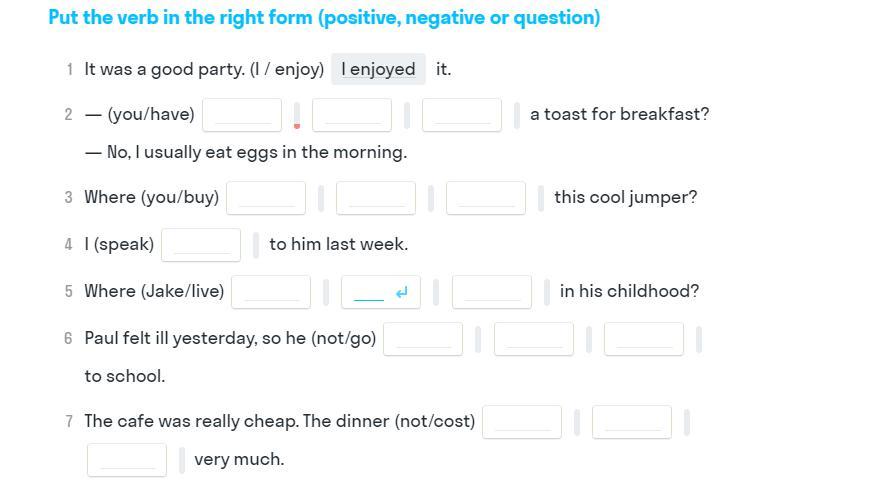Screen dimensions: 886x492
Task: Click first blank after 'he (not/go)'
Action: (423, 339)
